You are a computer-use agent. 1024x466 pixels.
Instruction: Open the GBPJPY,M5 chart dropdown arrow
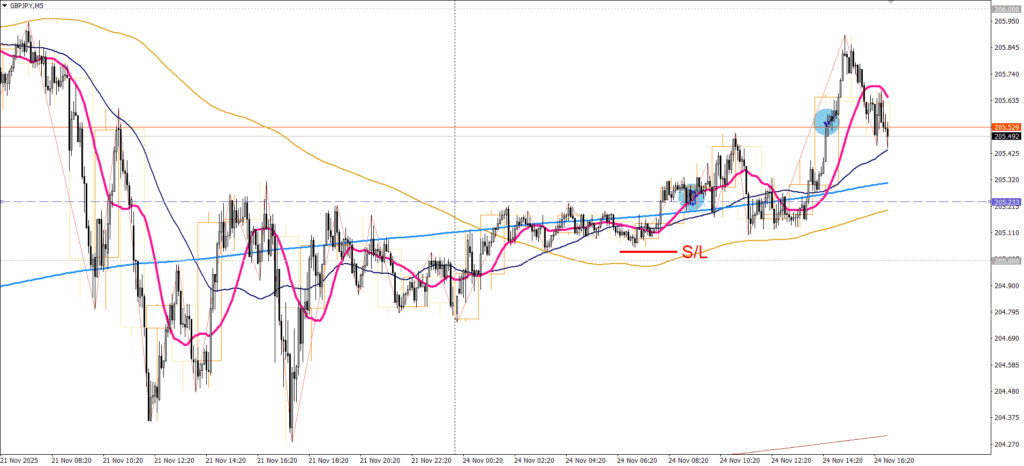(4, 6)
